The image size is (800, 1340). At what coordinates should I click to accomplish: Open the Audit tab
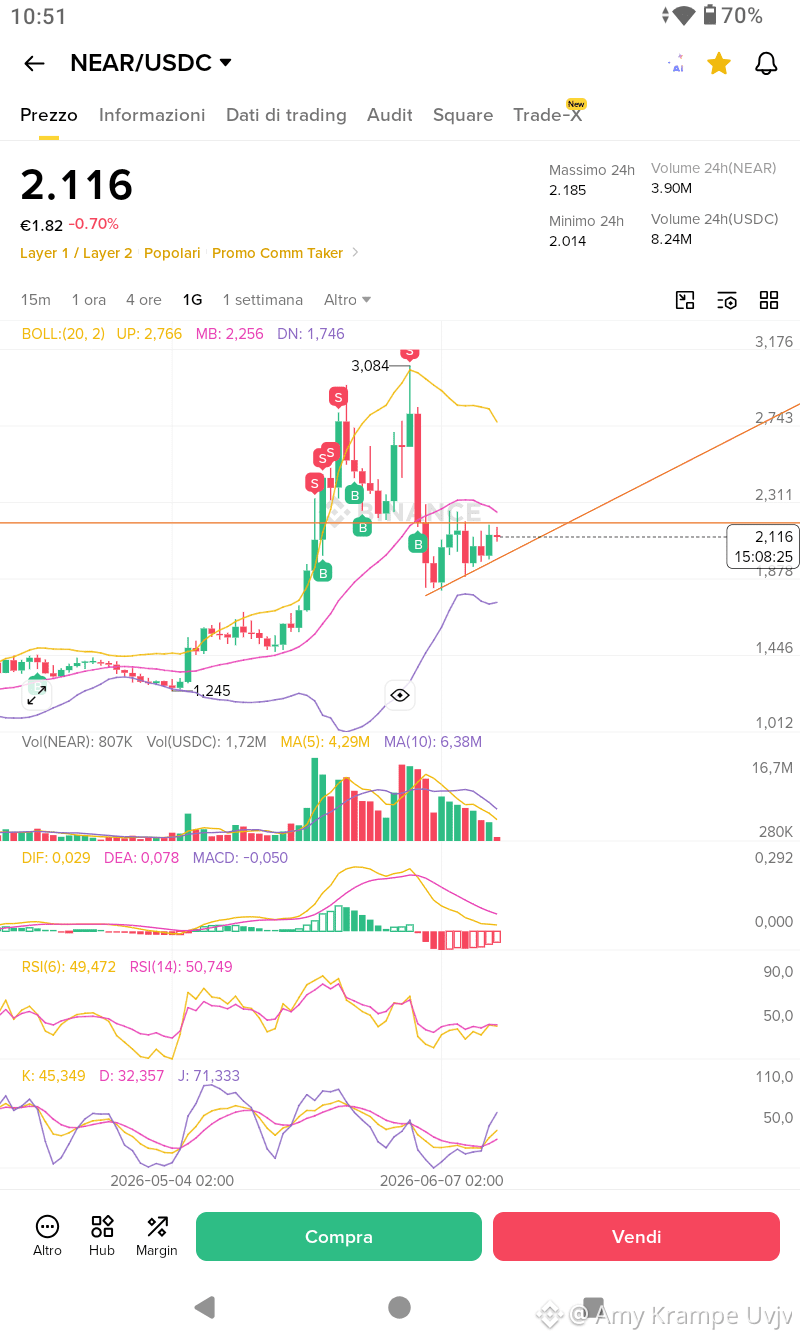[x=390, y=115]
